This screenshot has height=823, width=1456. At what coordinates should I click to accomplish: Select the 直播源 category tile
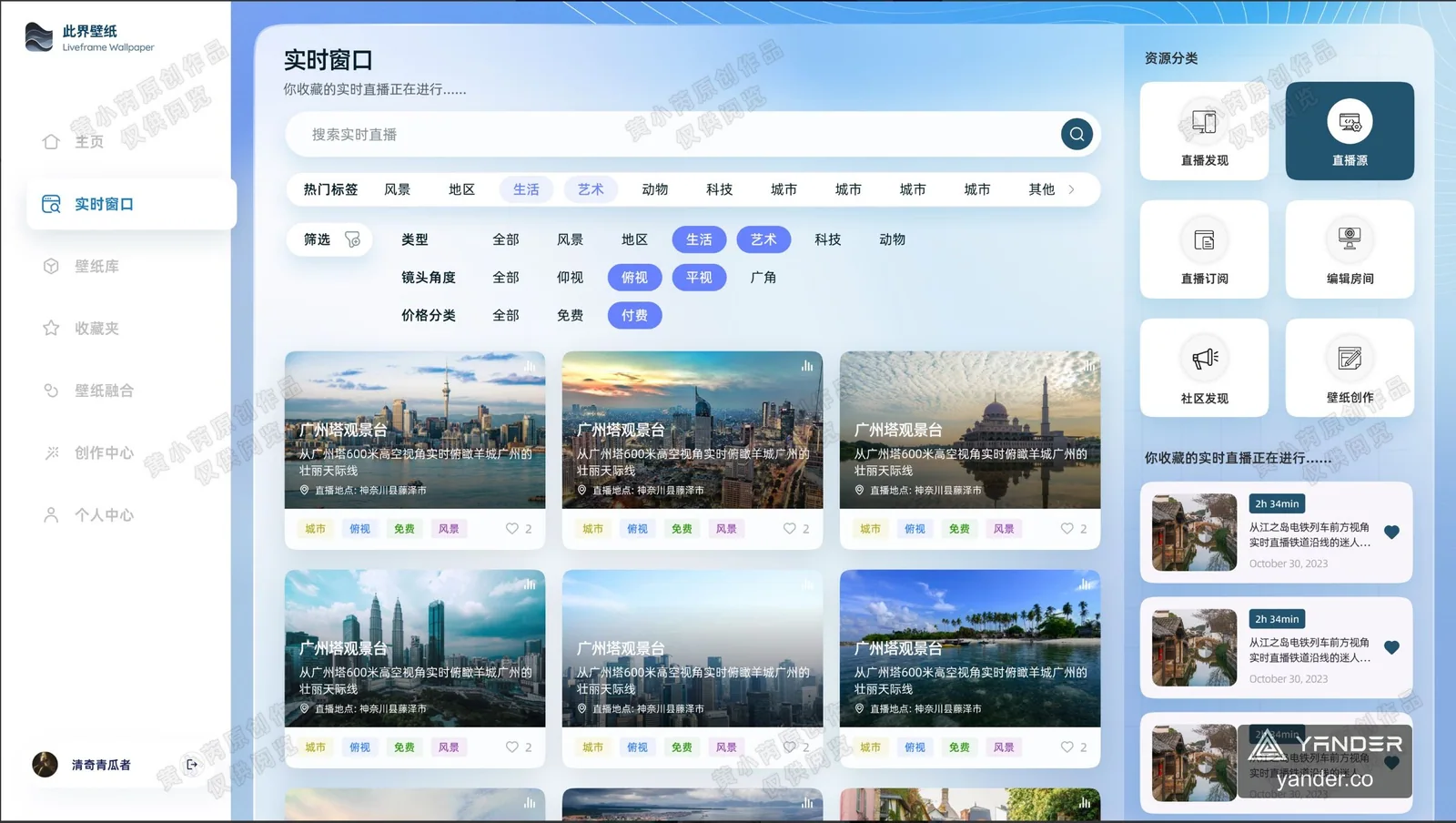[1350, 131]
